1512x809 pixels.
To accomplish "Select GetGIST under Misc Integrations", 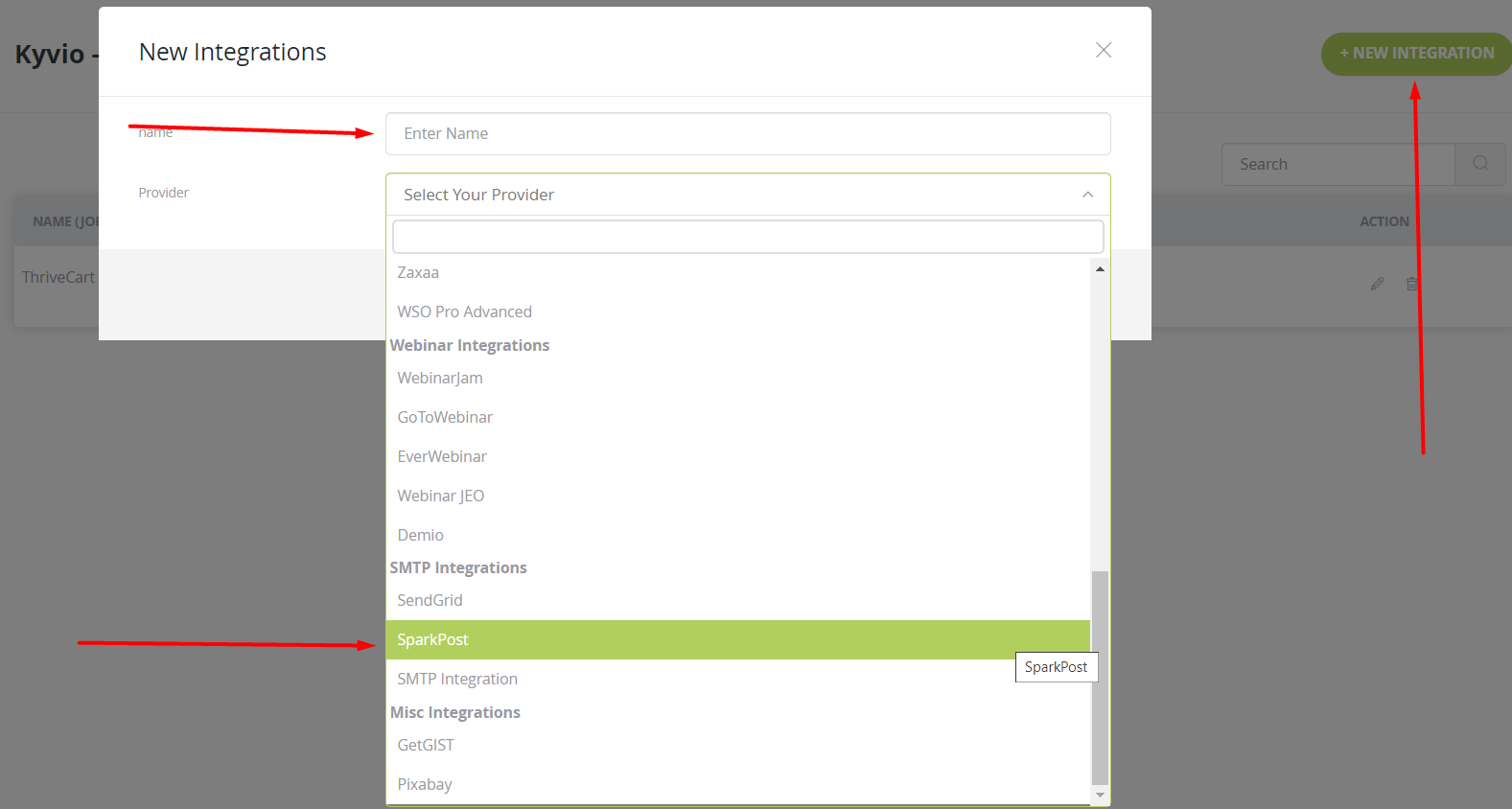I will tap(737, 745).
